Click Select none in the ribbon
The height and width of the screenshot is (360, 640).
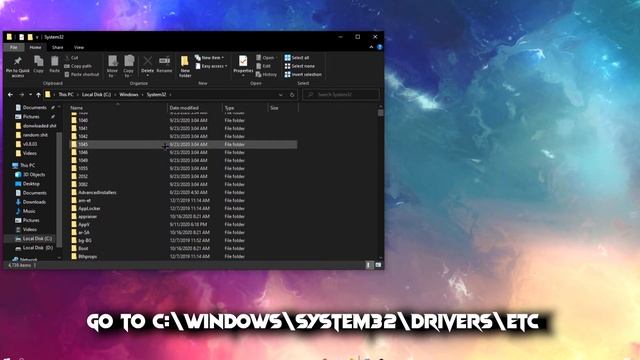tap(300, 66)
